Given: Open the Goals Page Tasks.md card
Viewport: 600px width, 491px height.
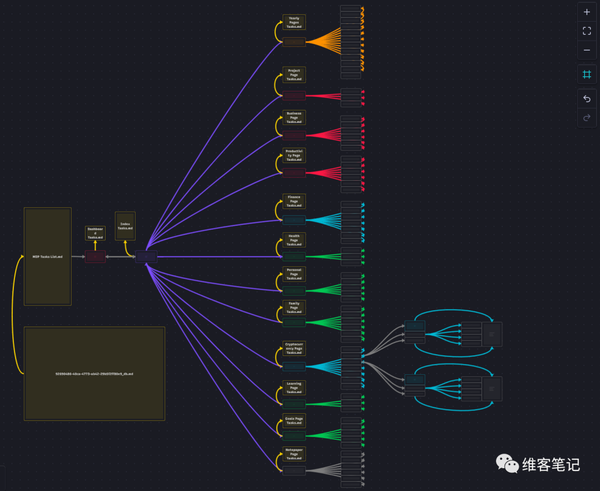Looking at the screenshot, I should tap(294, 421).
